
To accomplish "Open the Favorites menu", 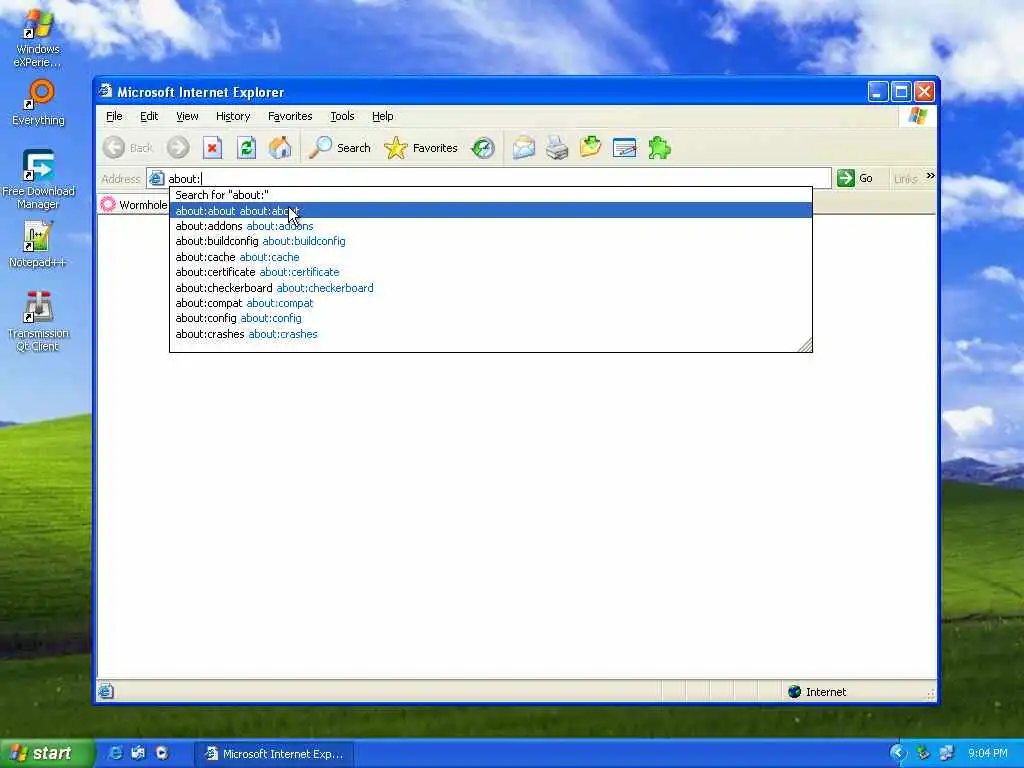I will click(290, 116).
